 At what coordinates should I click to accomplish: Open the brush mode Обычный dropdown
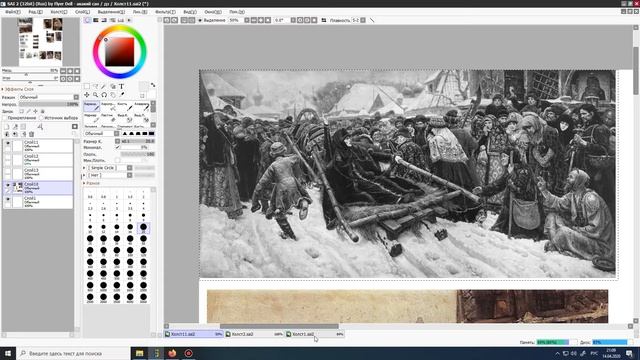102,133
